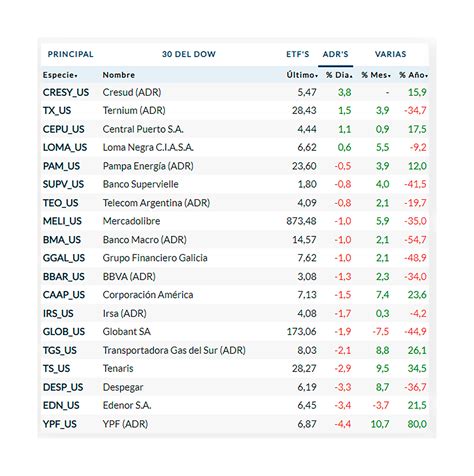The width and height of the screenshot is (474, 476).
Task: Open CEPU_US ticker
Action: [63, 129]
